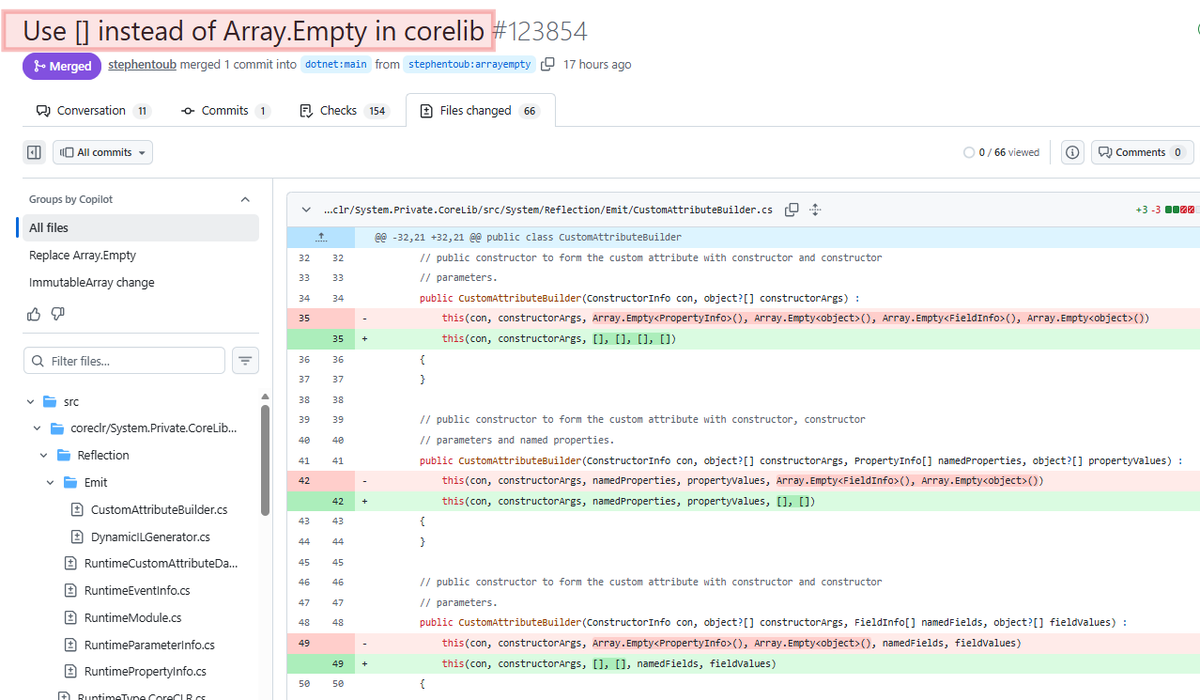Click the 17 hours ago timestamp

point(597,64)
